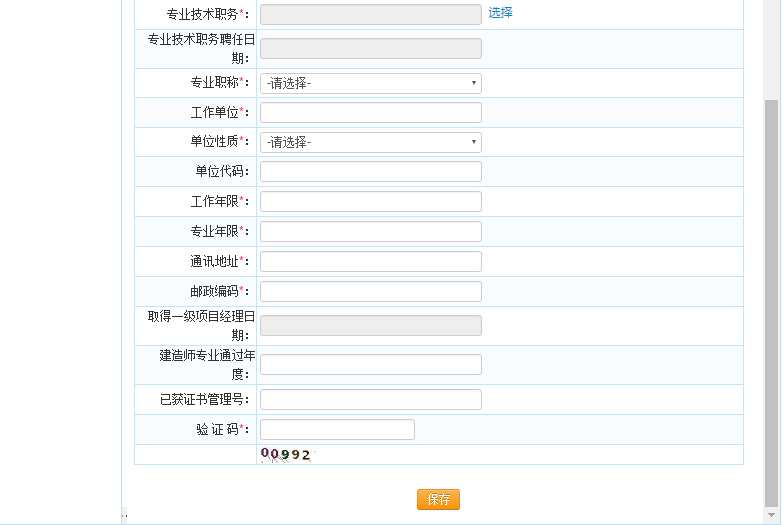Click the 验证码 input field
The height and width of the screenshot is (525, 782).
tap(337, 430)
